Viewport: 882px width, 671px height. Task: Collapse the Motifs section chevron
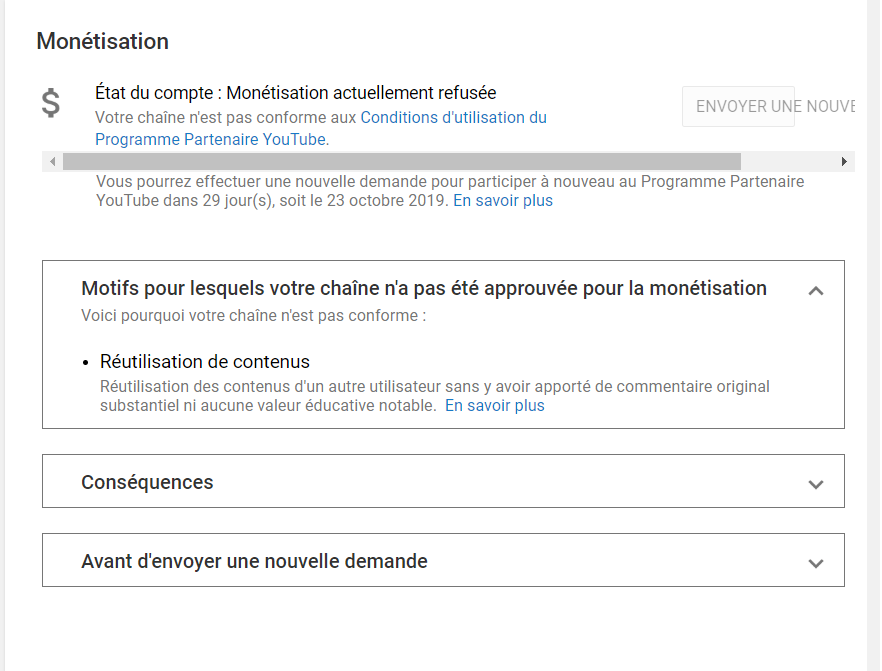pyautogui.click(x=816, y=291)
